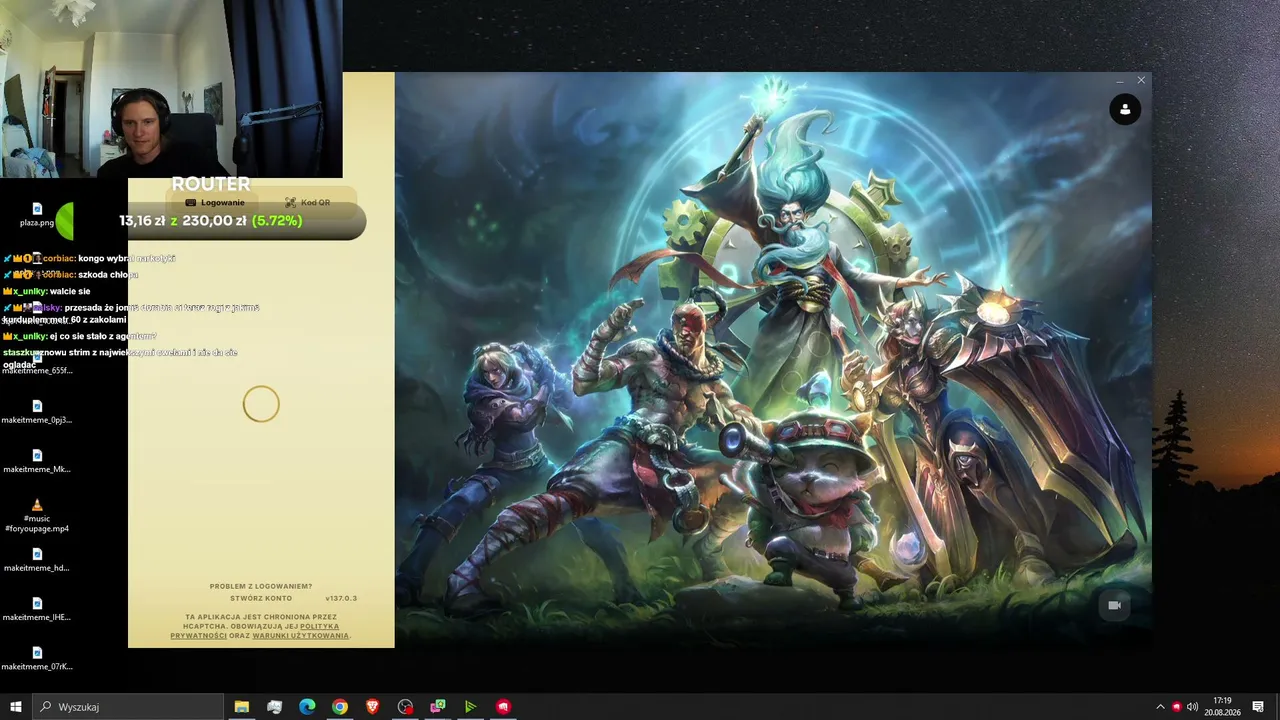Open the Problem z logowaniem link
Image resolution: width=1280 pixels, height=720 pixels.
coord(261,586)
